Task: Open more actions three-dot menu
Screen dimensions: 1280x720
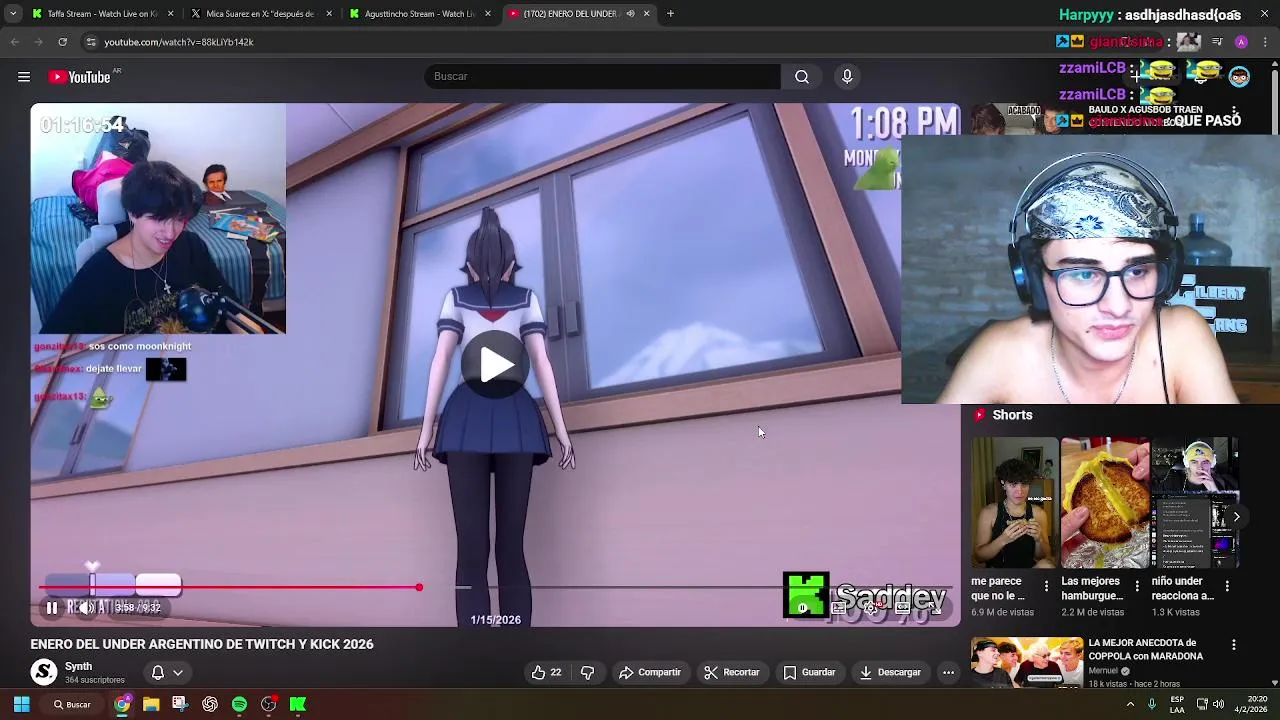Action: pyautogui.click(x=948, y=672)
